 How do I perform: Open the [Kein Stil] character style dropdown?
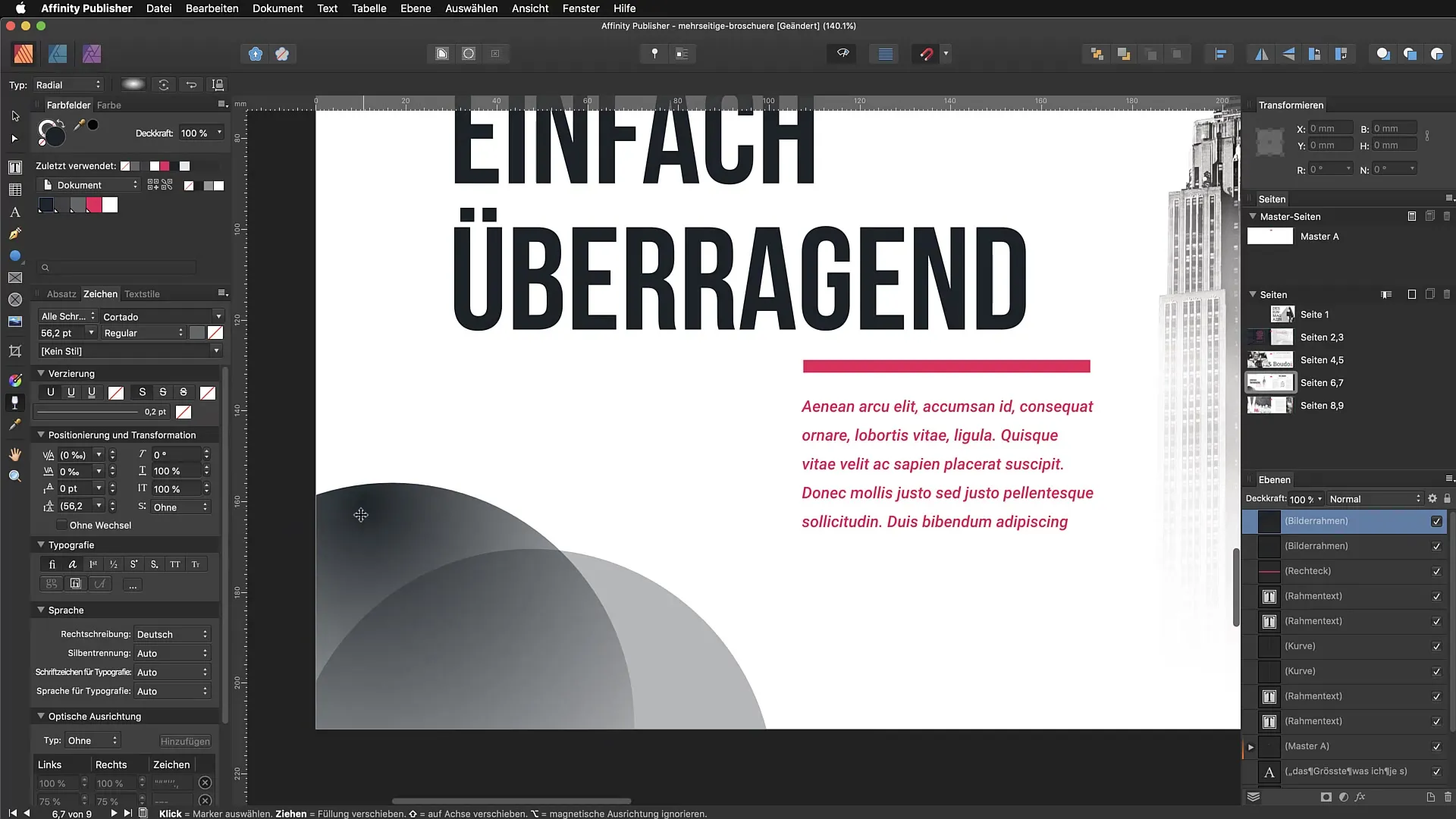pos(130,351)
